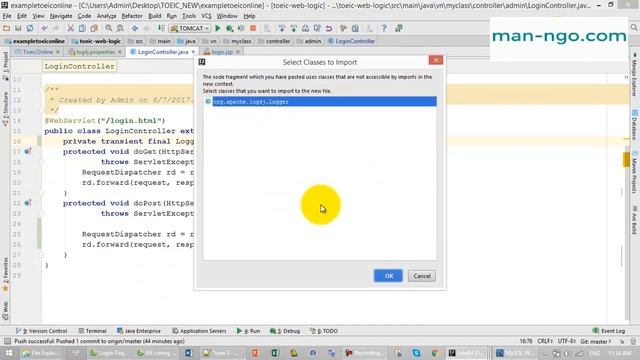This screenshot has height=360, width=640.
Task: Open the Application Servers tool window
Action: coord(199,331)
